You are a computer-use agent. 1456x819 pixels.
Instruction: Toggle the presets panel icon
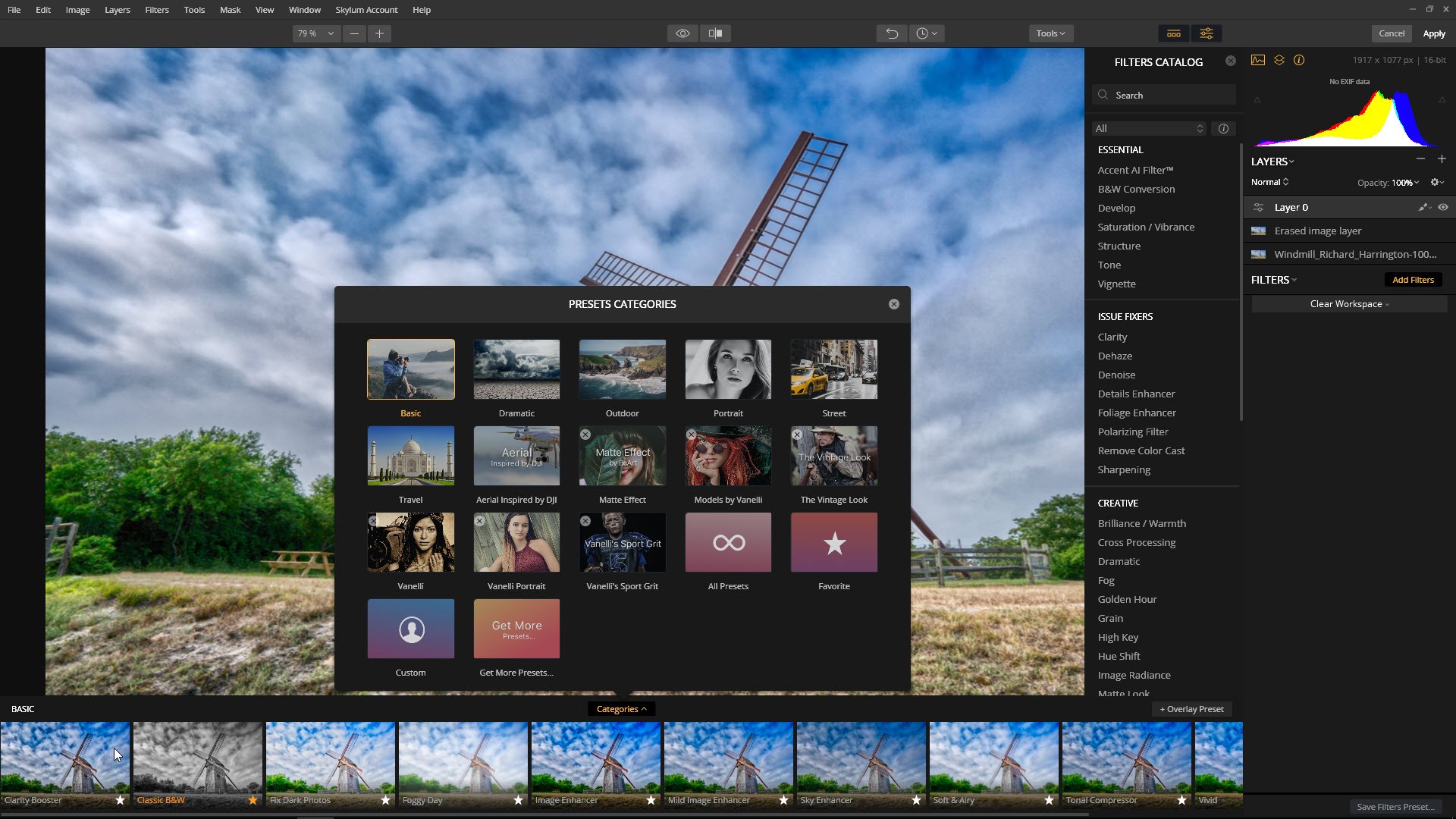1173,33
